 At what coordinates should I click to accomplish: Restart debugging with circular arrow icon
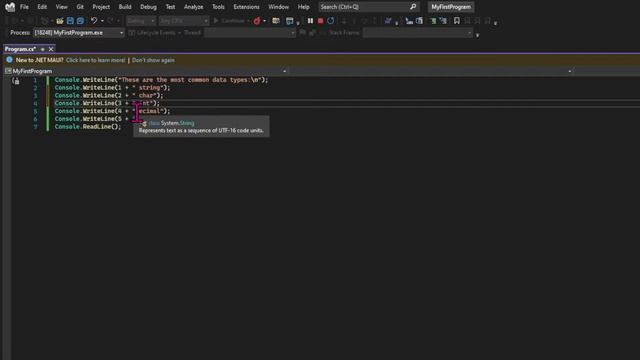[x=331, y=21]
